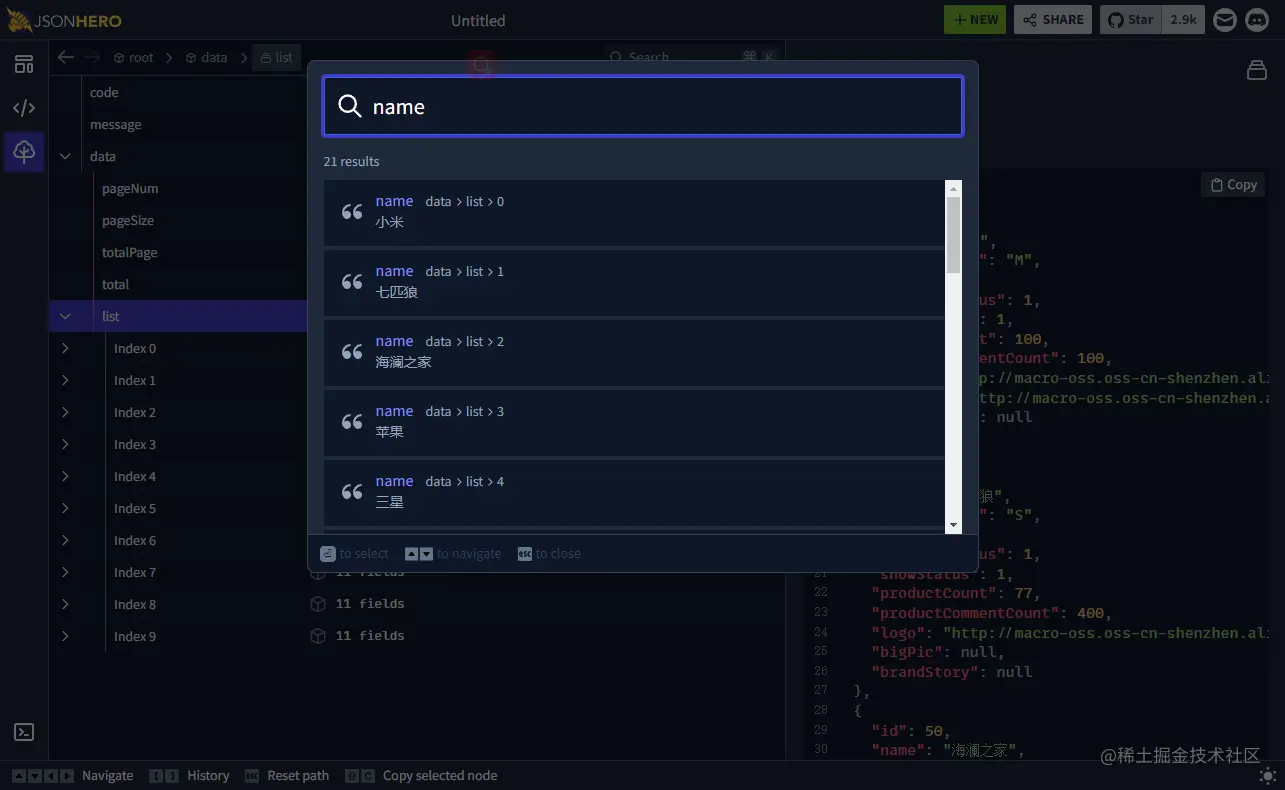
Task: Click the quote icon of the 小米 result
Action: click(x=352, y=212)
